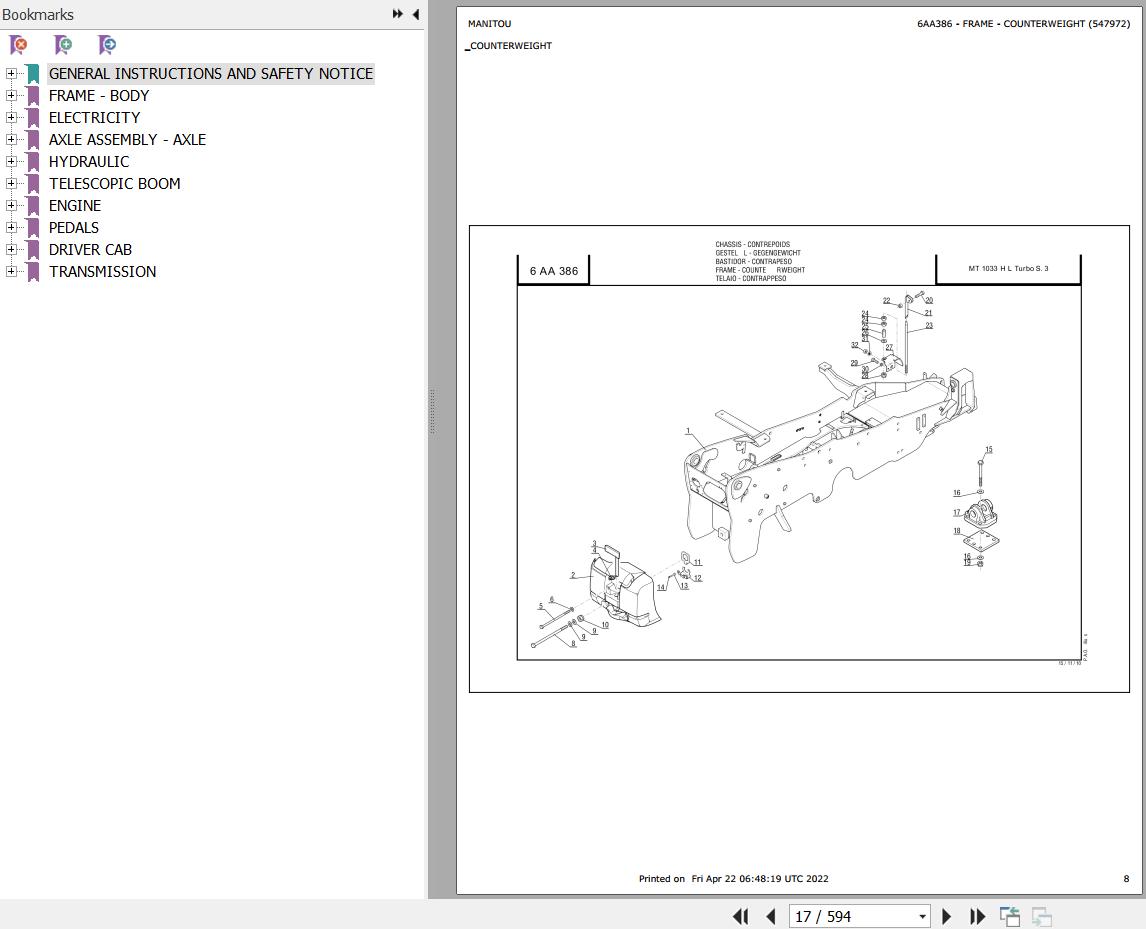This screenshot has height=929, width=1146.
Task: Select the GENERAL INSTRUCTIONS AND SAFETY NOTICE bookmark
Action: click(211, 73)
